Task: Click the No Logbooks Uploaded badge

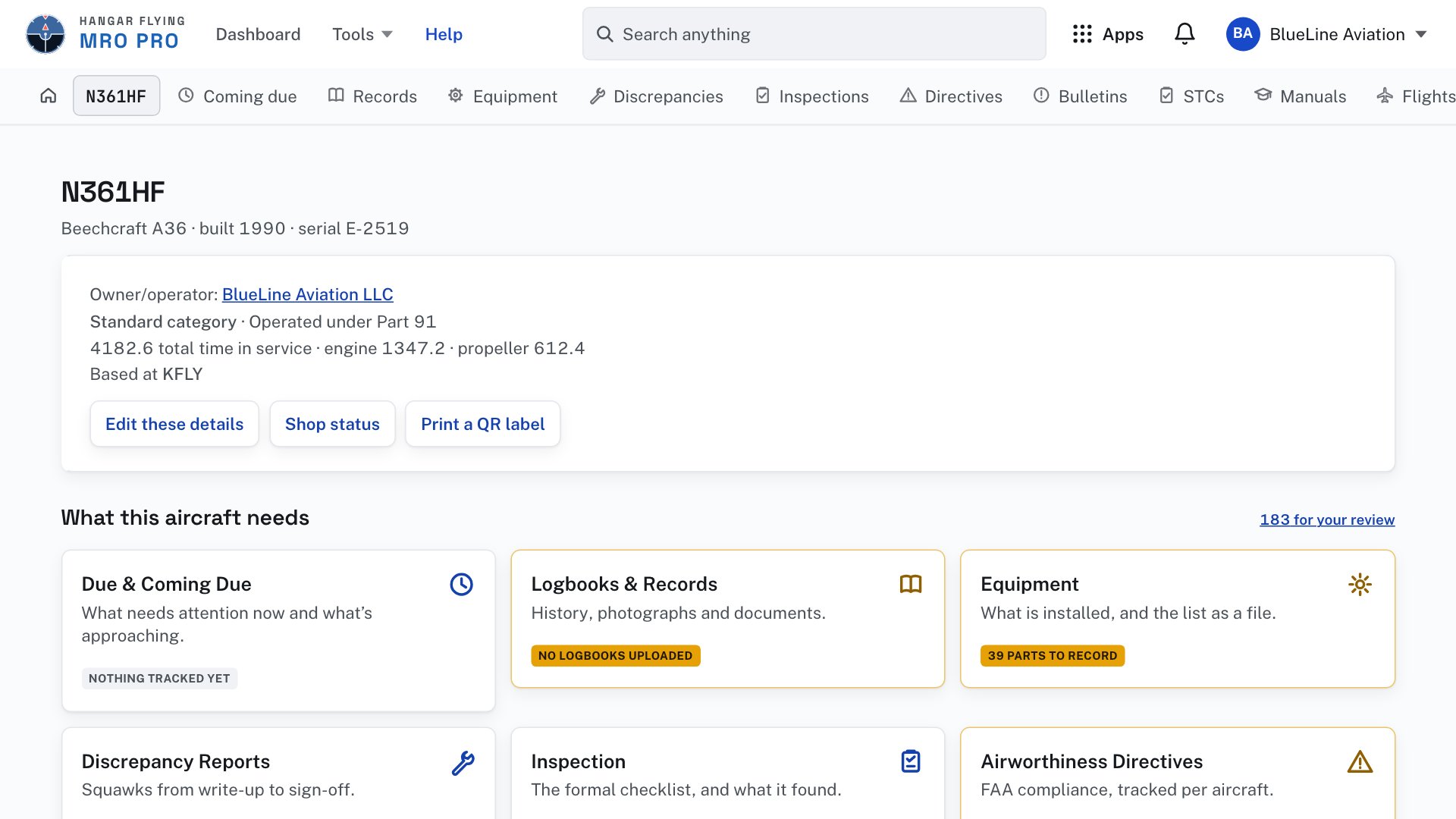Action: pyautogui.click(x=615, y=655)
